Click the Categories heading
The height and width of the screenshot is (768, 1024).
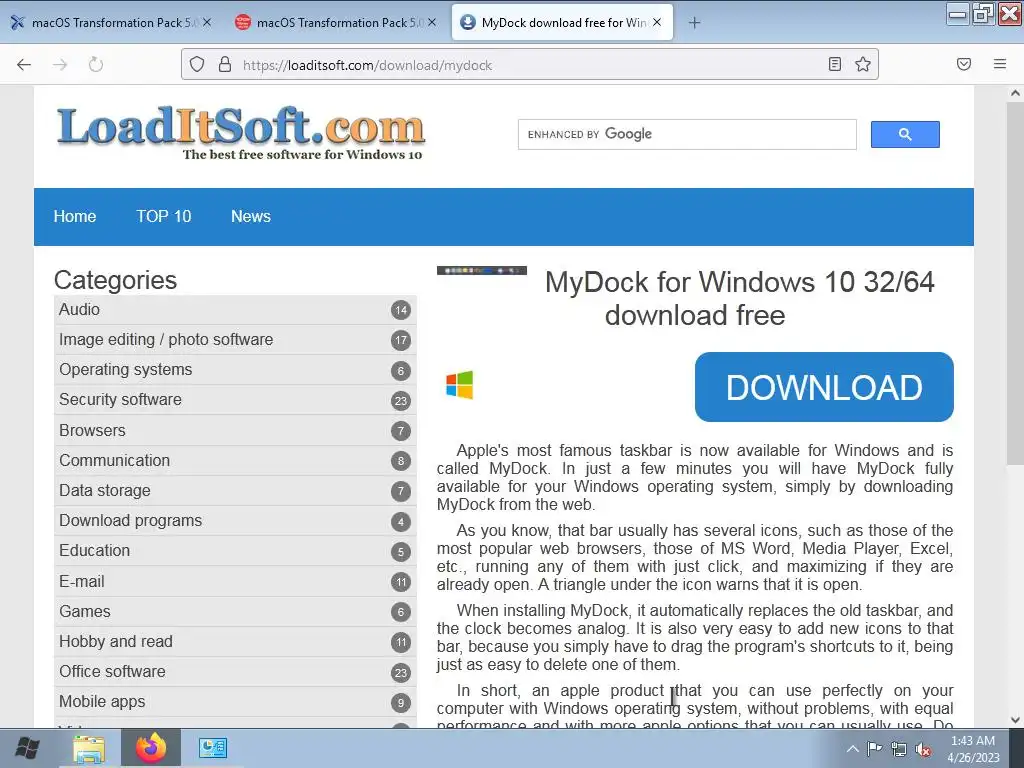116,280
